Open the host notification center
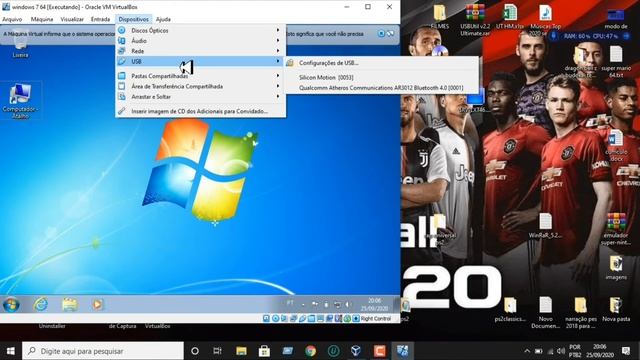 pyautogui.click(x=626, y=351)
